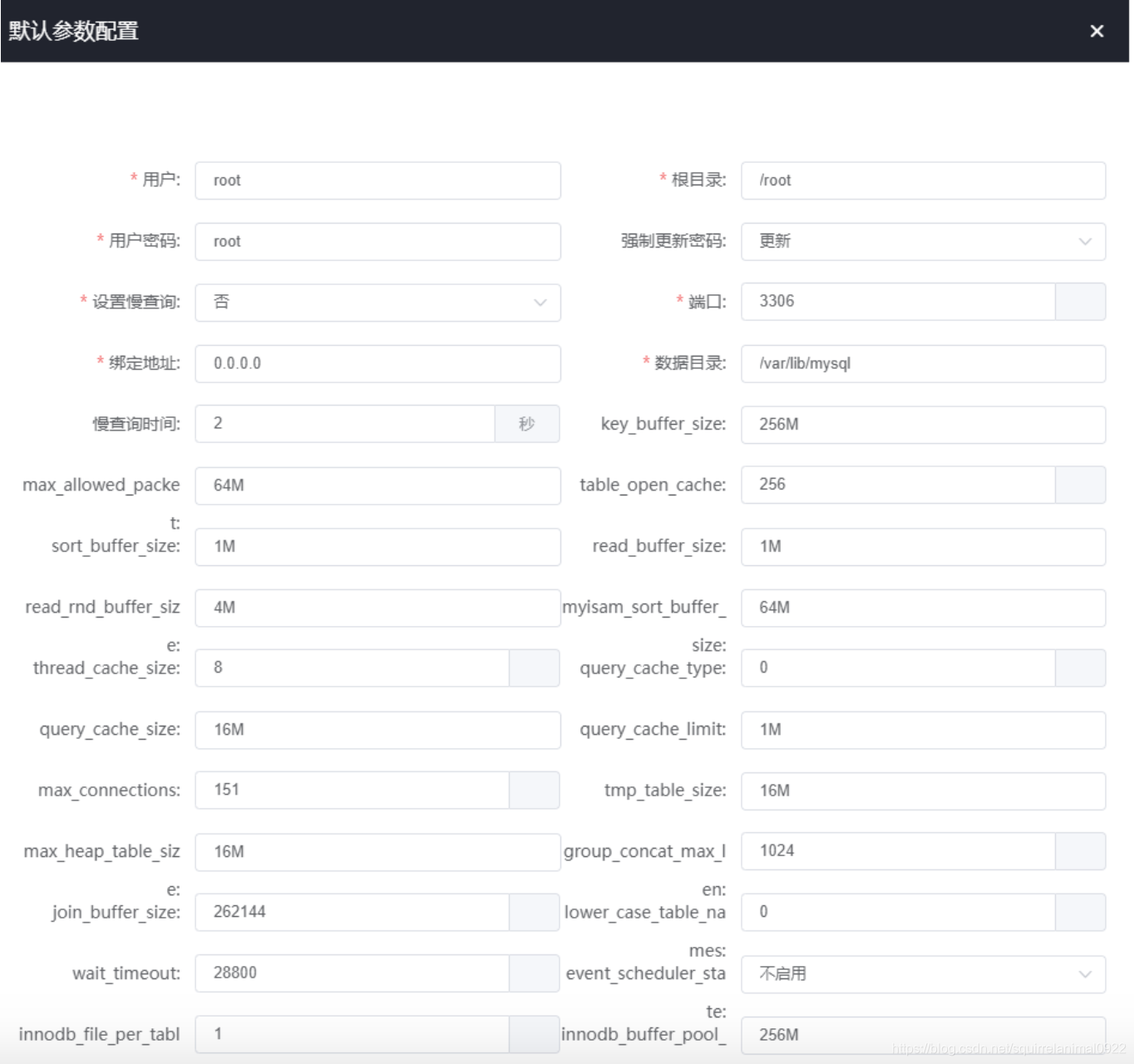Image resolution: width=1134 pixels, height=1064 pixels.
Task: Click the query_cache_limit label text
Action: [653, 730]
